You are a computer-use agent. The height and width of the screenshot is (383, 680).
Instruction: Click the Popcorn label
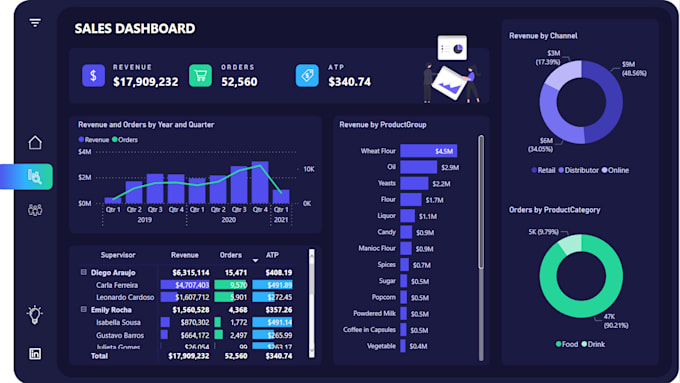pyautogui.click(x=384, y=297)
